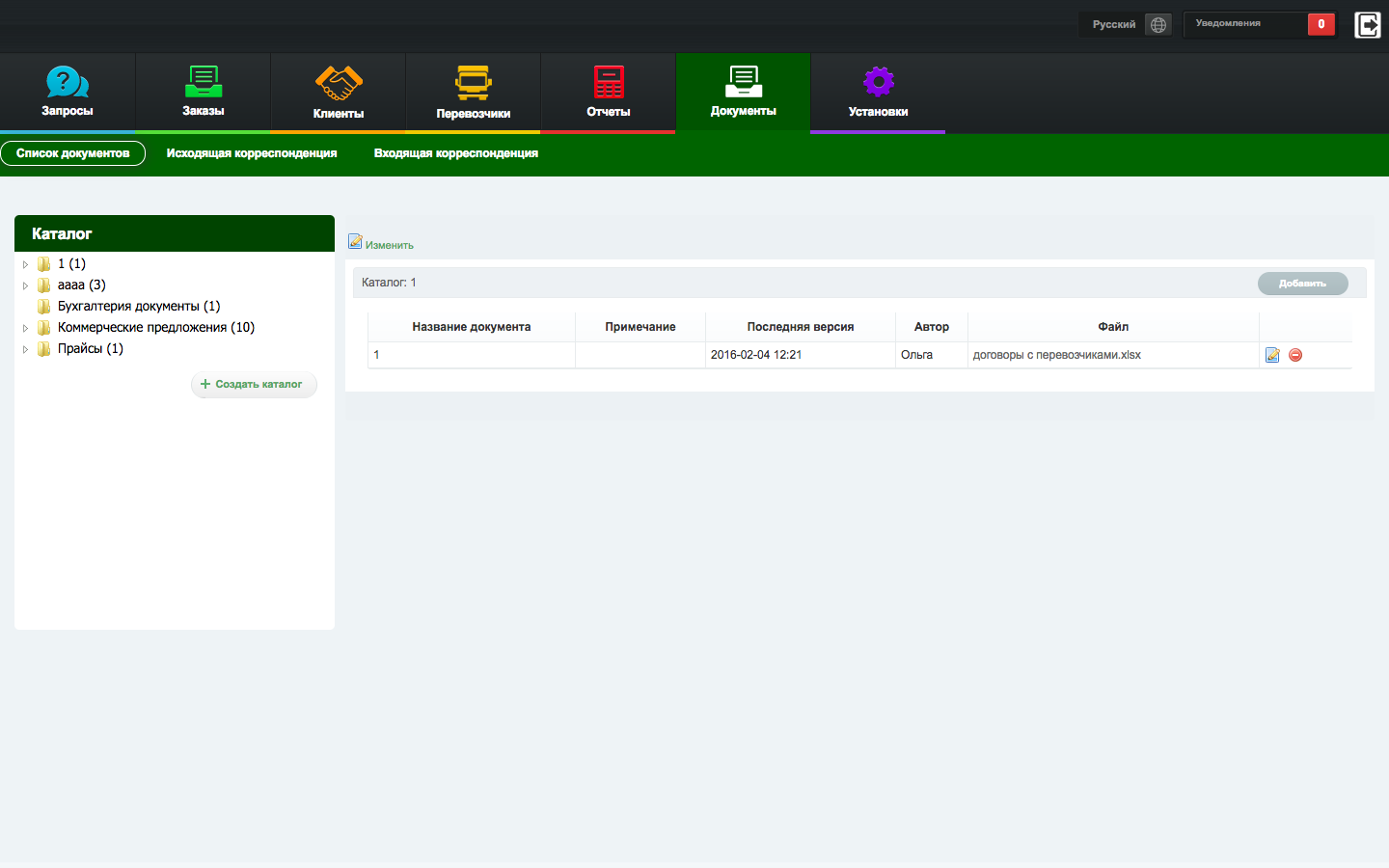Click the Файл column header
Image resolution: width=1389 pixels, height=868 pixels.
(1113, 327)
